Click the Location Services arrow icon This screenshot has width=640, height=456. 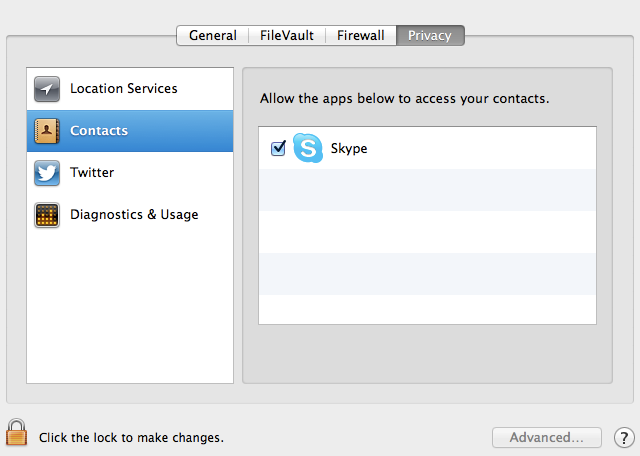pos(47,89)
